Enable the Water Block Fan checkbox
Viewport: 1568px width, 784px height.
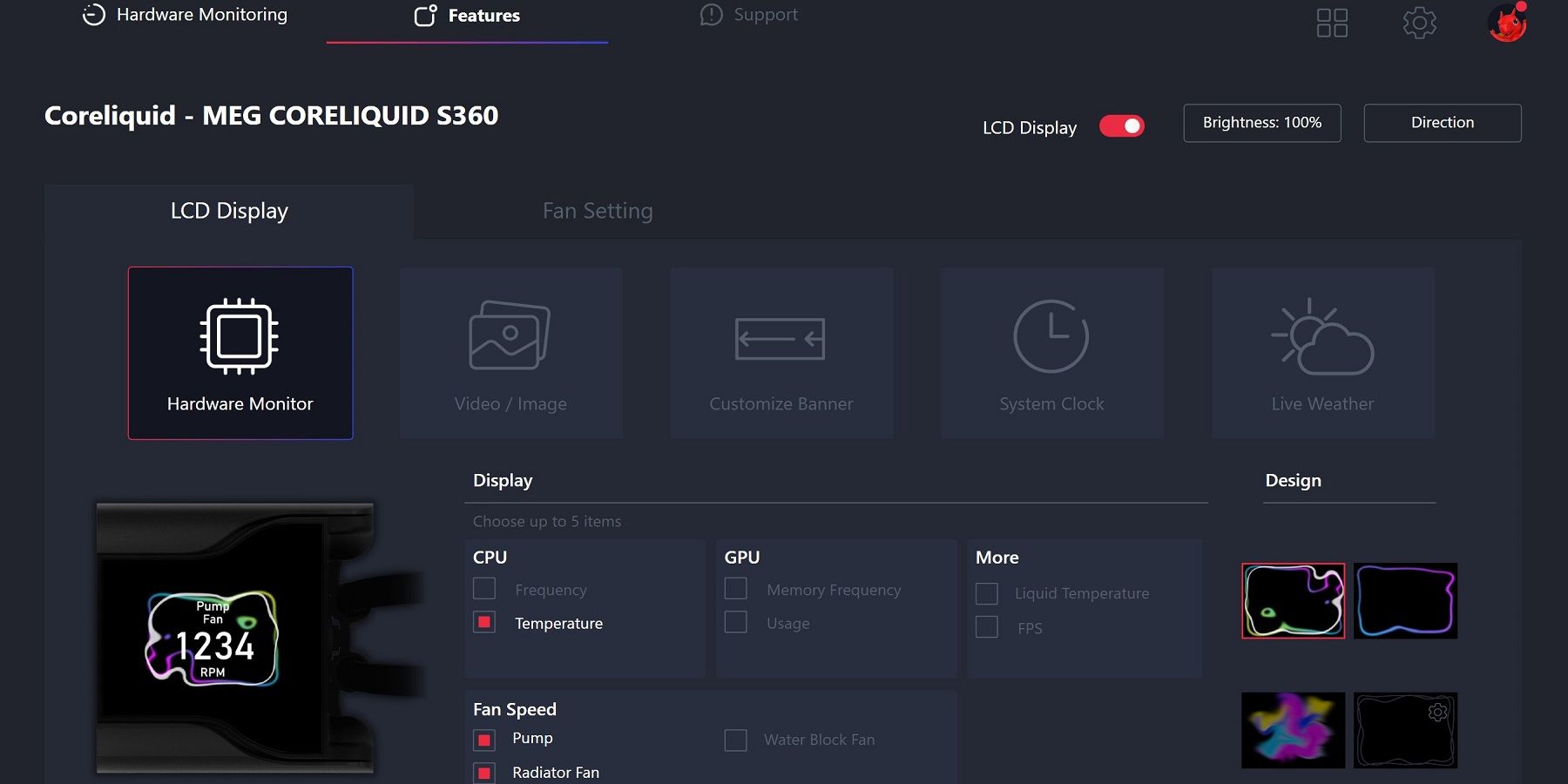(736, 740)
